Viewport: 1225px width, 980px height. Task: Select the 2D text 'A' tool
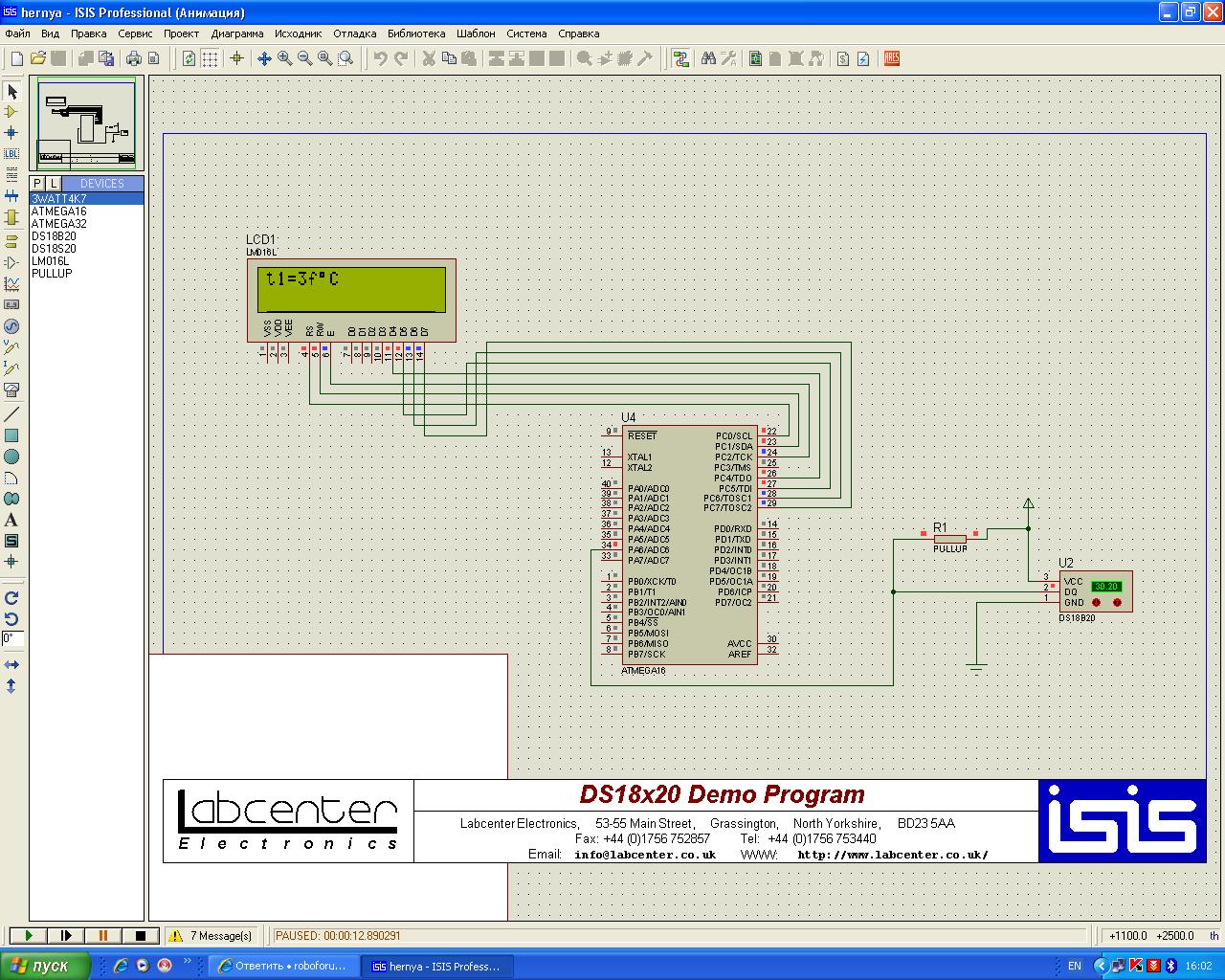coord(11,521)
